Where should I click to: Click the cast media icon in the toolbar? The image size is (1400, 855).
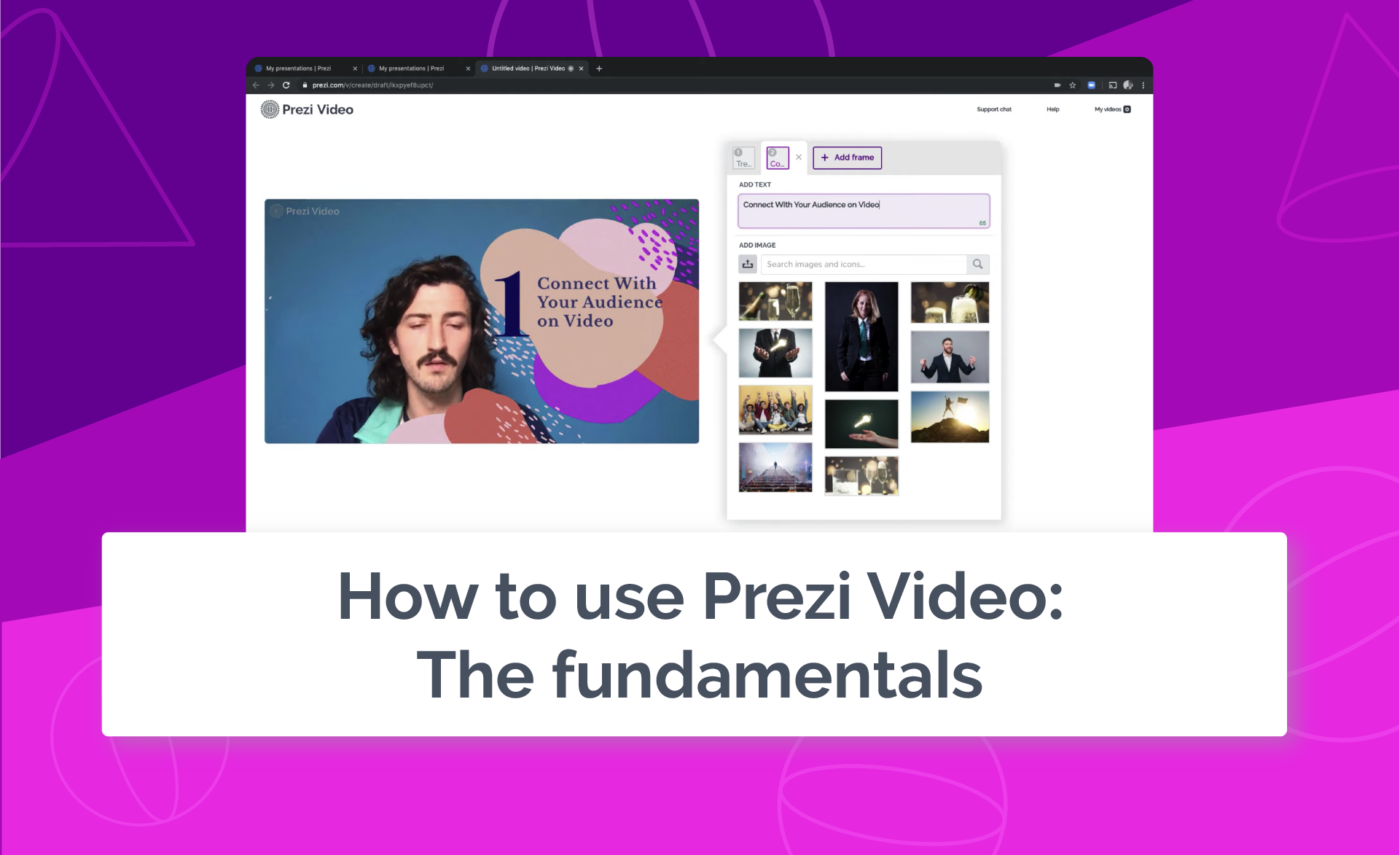(1112, 85)
